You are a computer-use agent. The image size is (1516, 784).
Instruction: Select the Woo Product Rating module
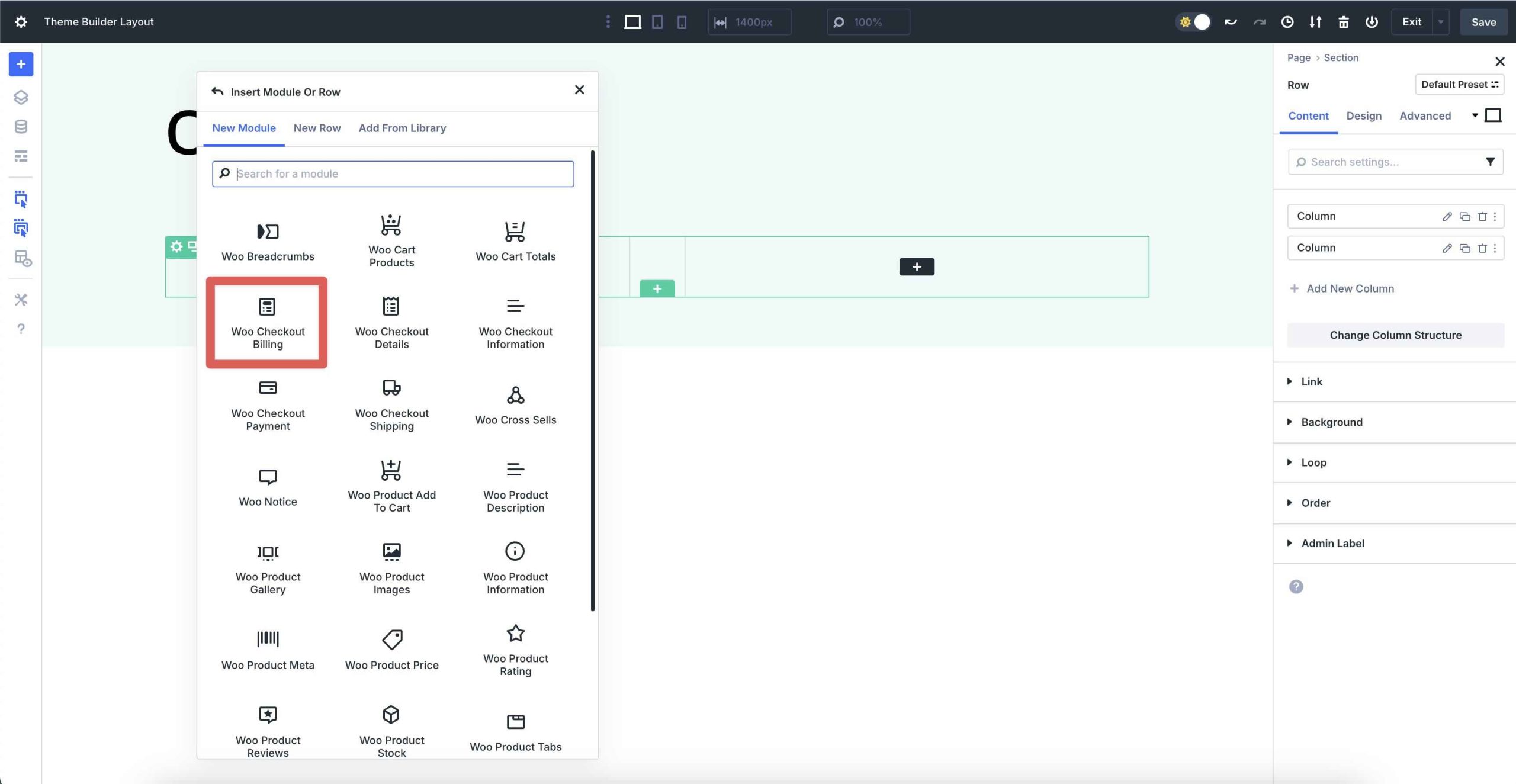(x=515, y=648)
